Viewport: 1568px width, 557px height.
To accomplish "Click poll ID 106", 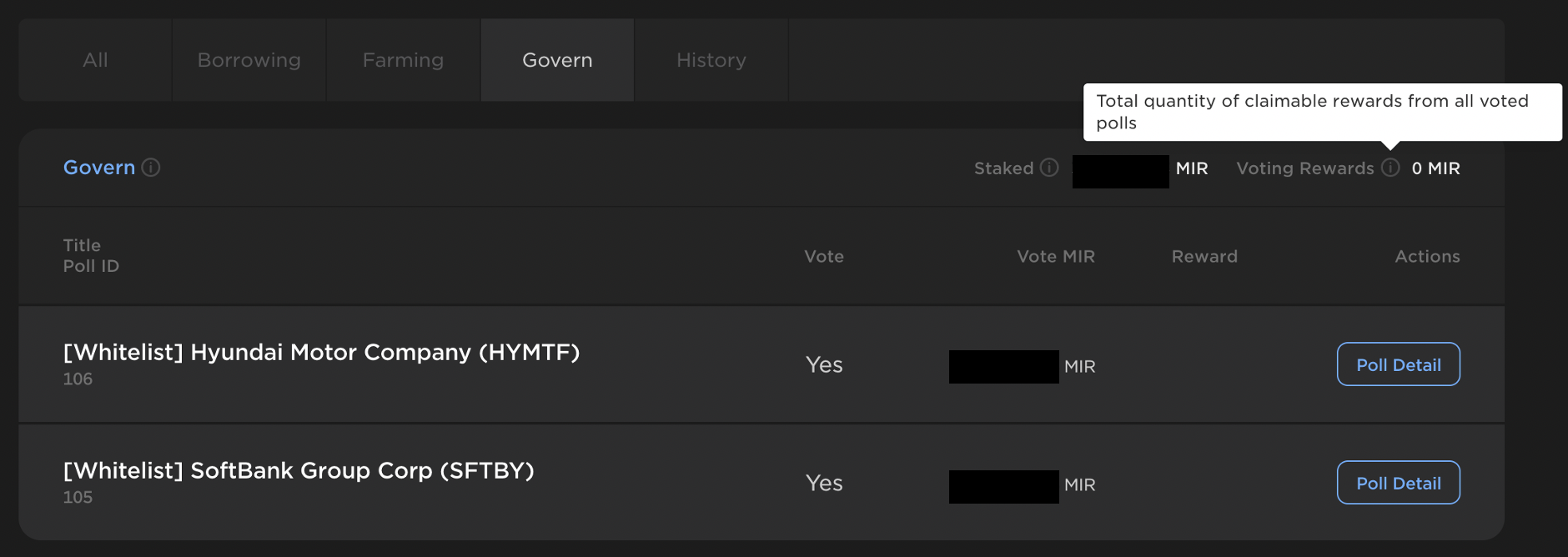I will [x=76, y=378].
